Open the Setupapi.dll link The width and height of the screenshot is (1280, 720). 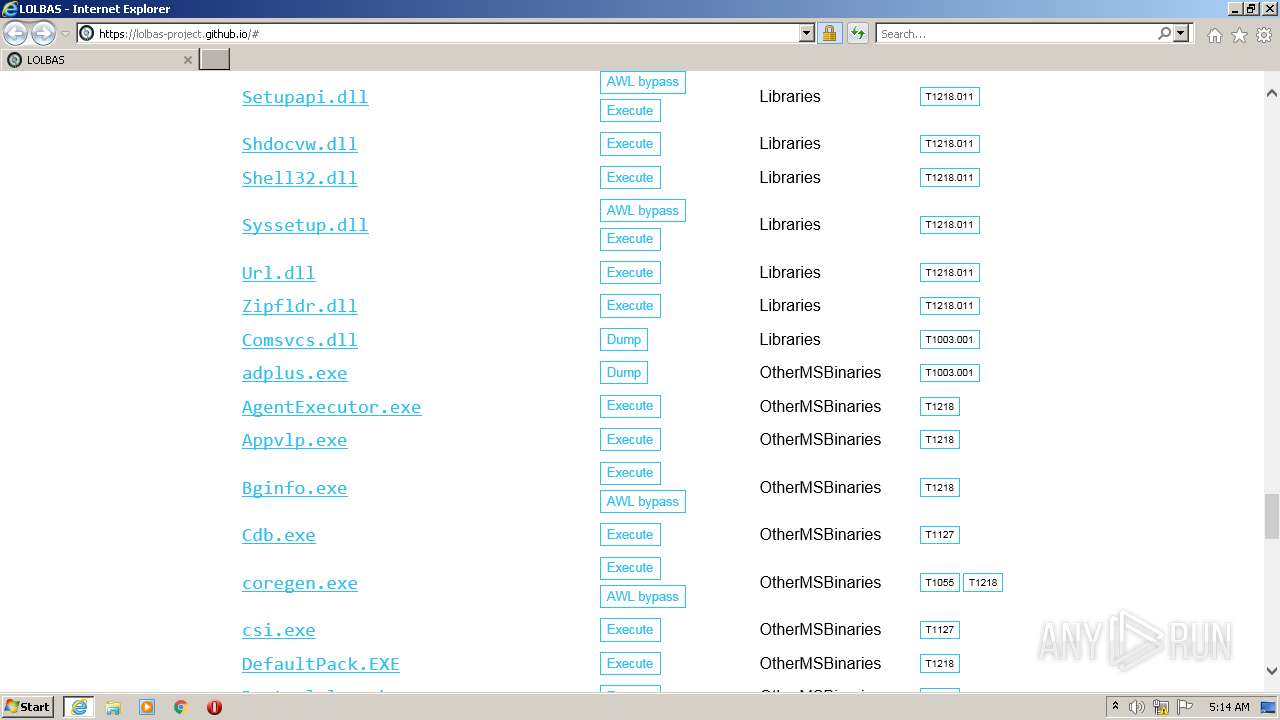[305, 97]
